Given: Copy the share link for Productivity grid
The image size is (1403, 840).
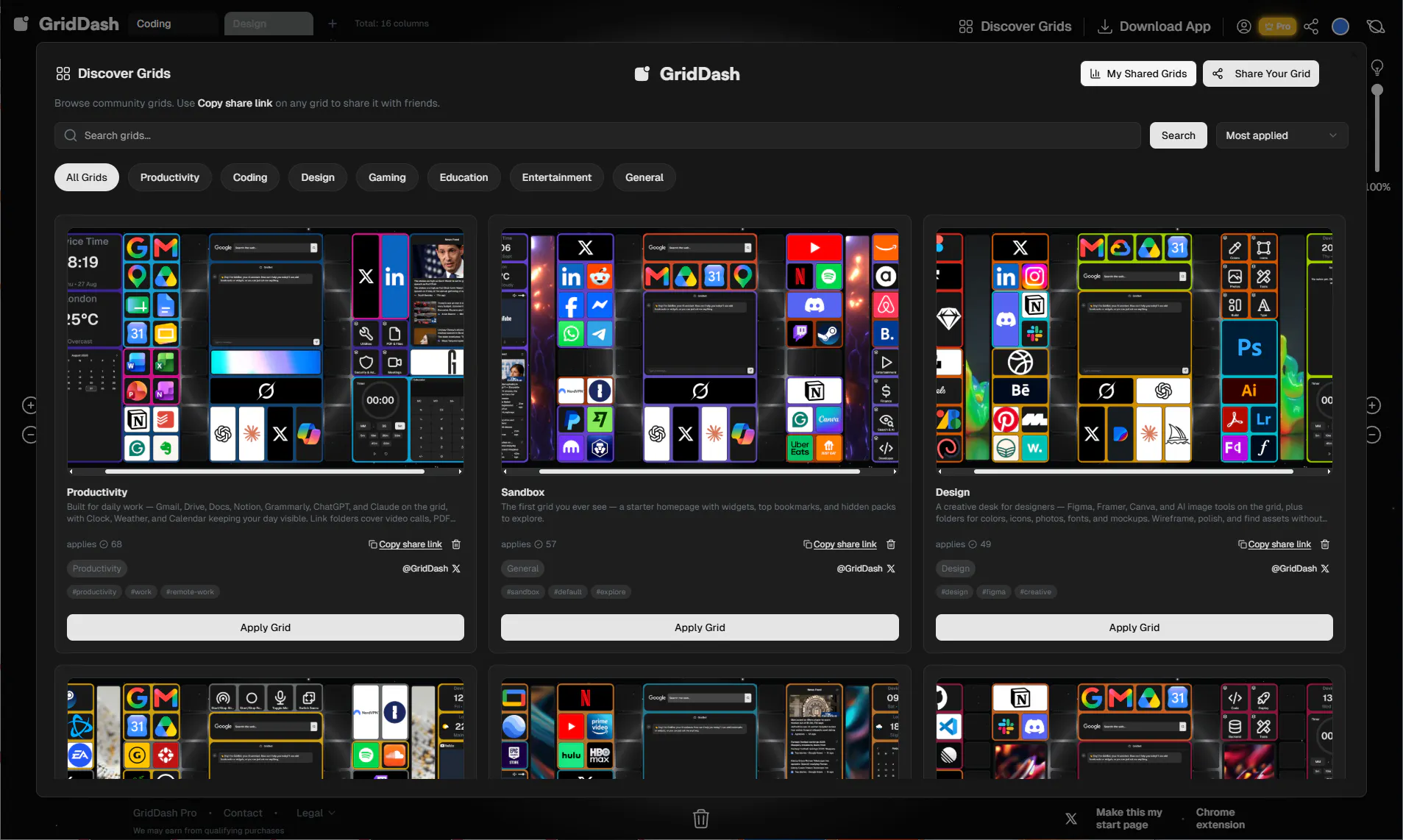Looking at the screenshot, I should [405, 544].
